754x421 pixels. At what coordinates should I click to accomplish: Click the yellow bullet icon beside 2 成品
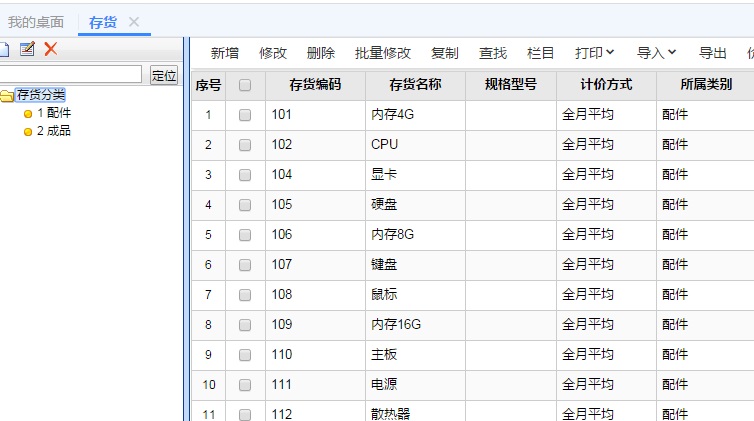pyautogui.click(x=28, y=131)
